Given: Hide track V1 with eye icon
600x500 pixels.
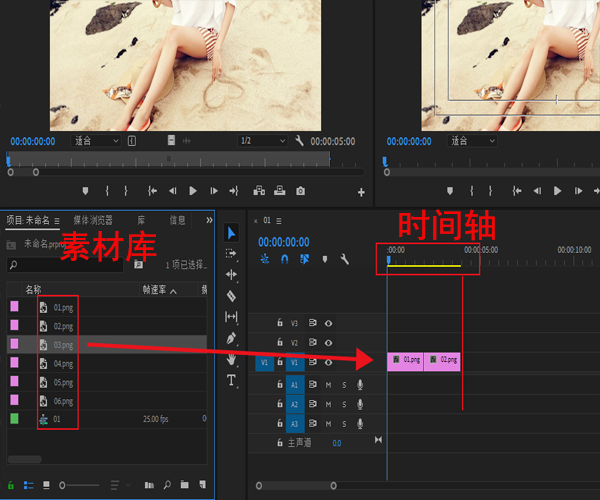Looking at the screenshot, I should [328, 363].
